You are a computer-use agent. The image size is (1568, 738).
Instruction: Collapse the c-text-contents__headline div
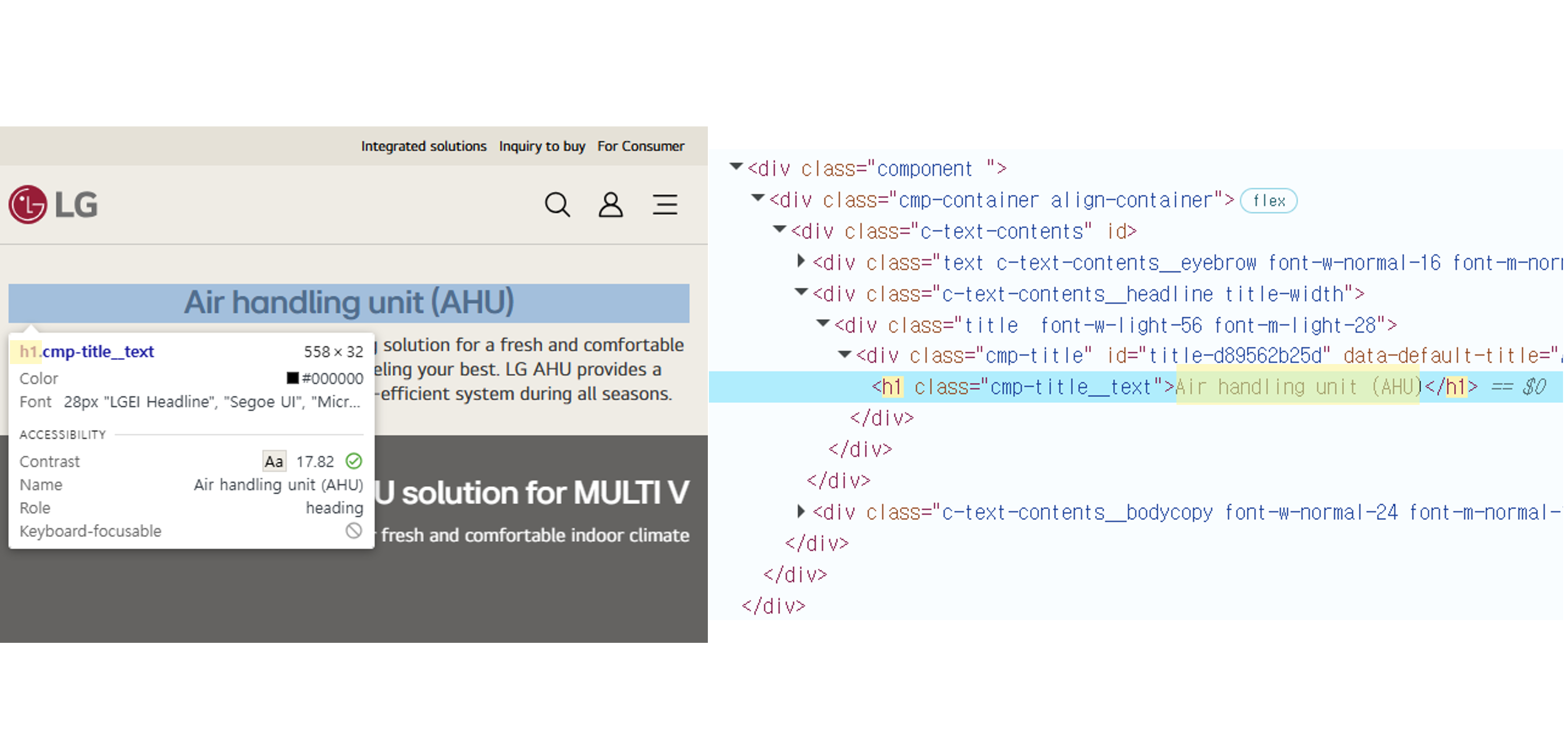[x=802, y=292]
